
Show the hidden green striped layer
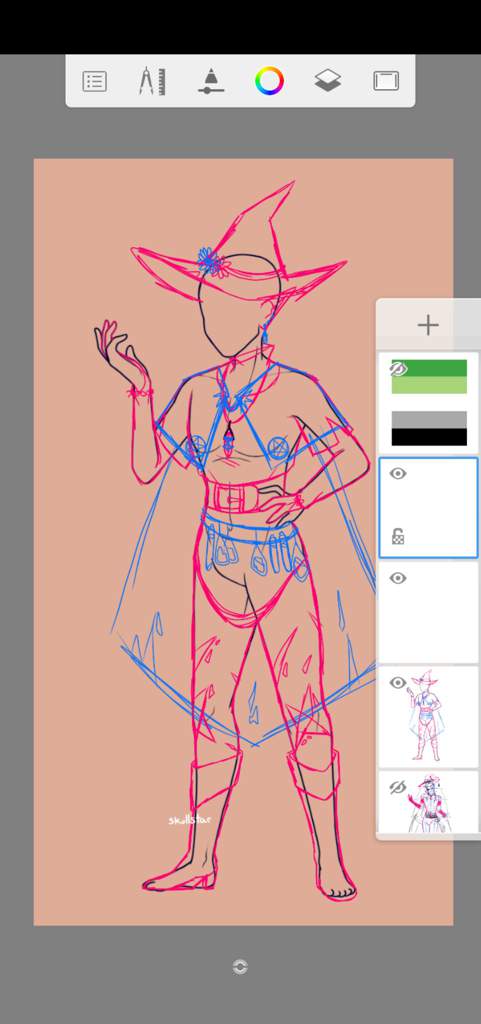(397, 369)
